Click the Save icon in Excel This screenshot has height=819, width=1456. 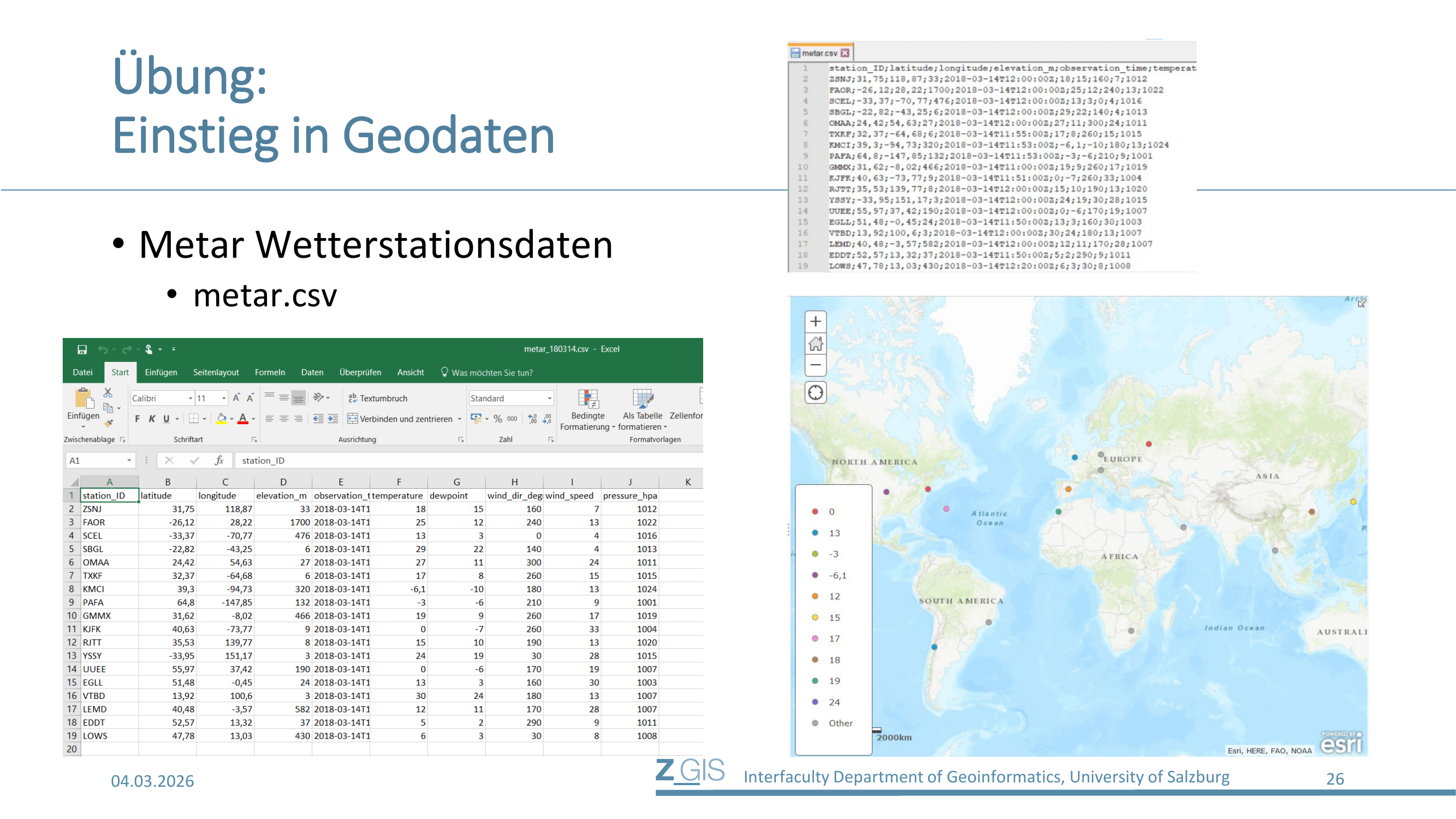(x=82, y=349)
